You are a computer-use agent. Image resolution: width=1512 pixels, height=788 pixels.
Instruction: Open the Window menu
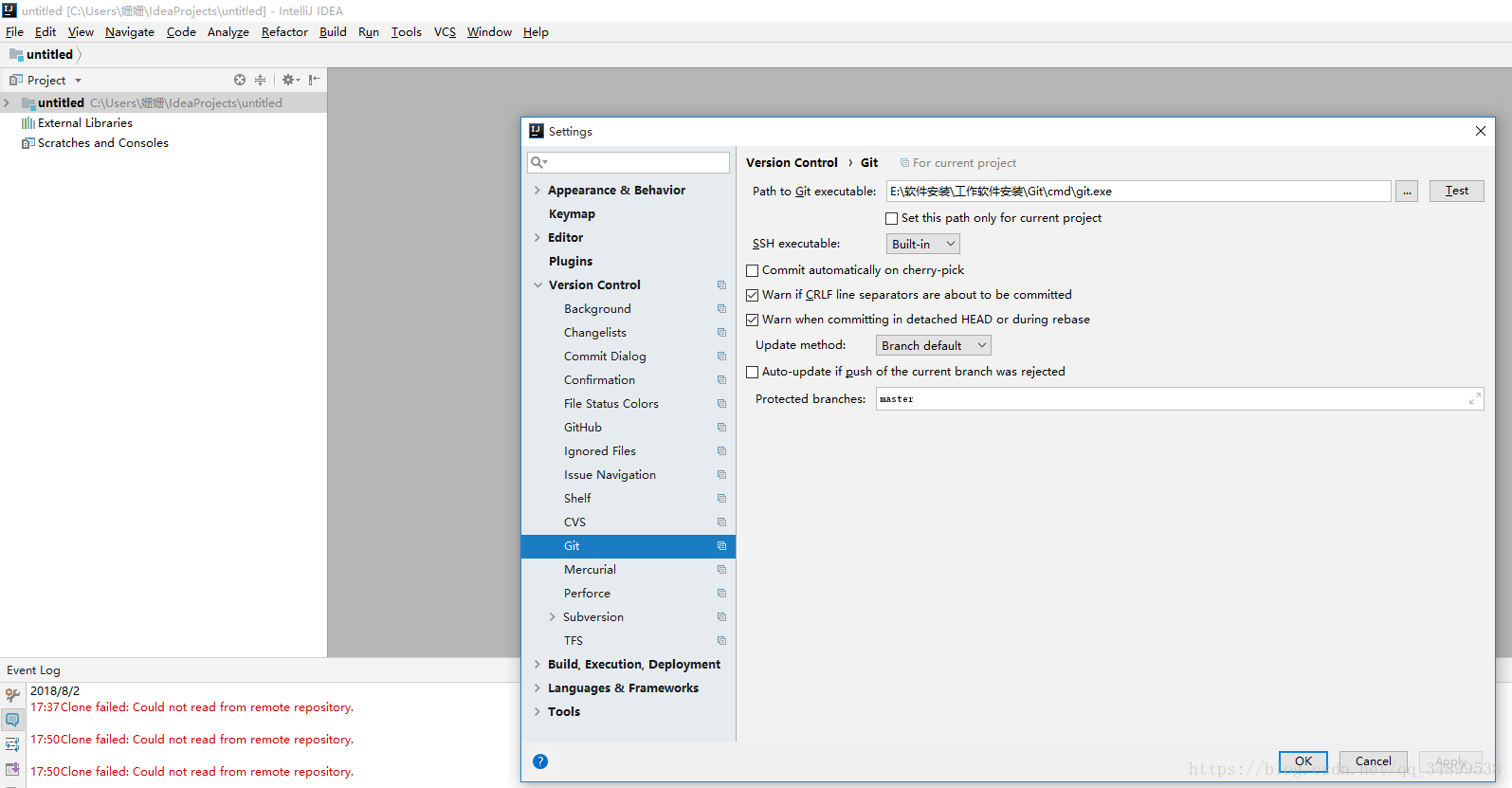(x=489, y=32)
